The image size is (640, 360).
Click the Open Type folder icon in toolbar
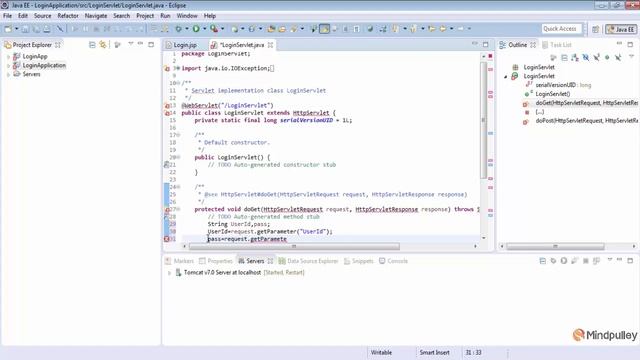point(271,29)
